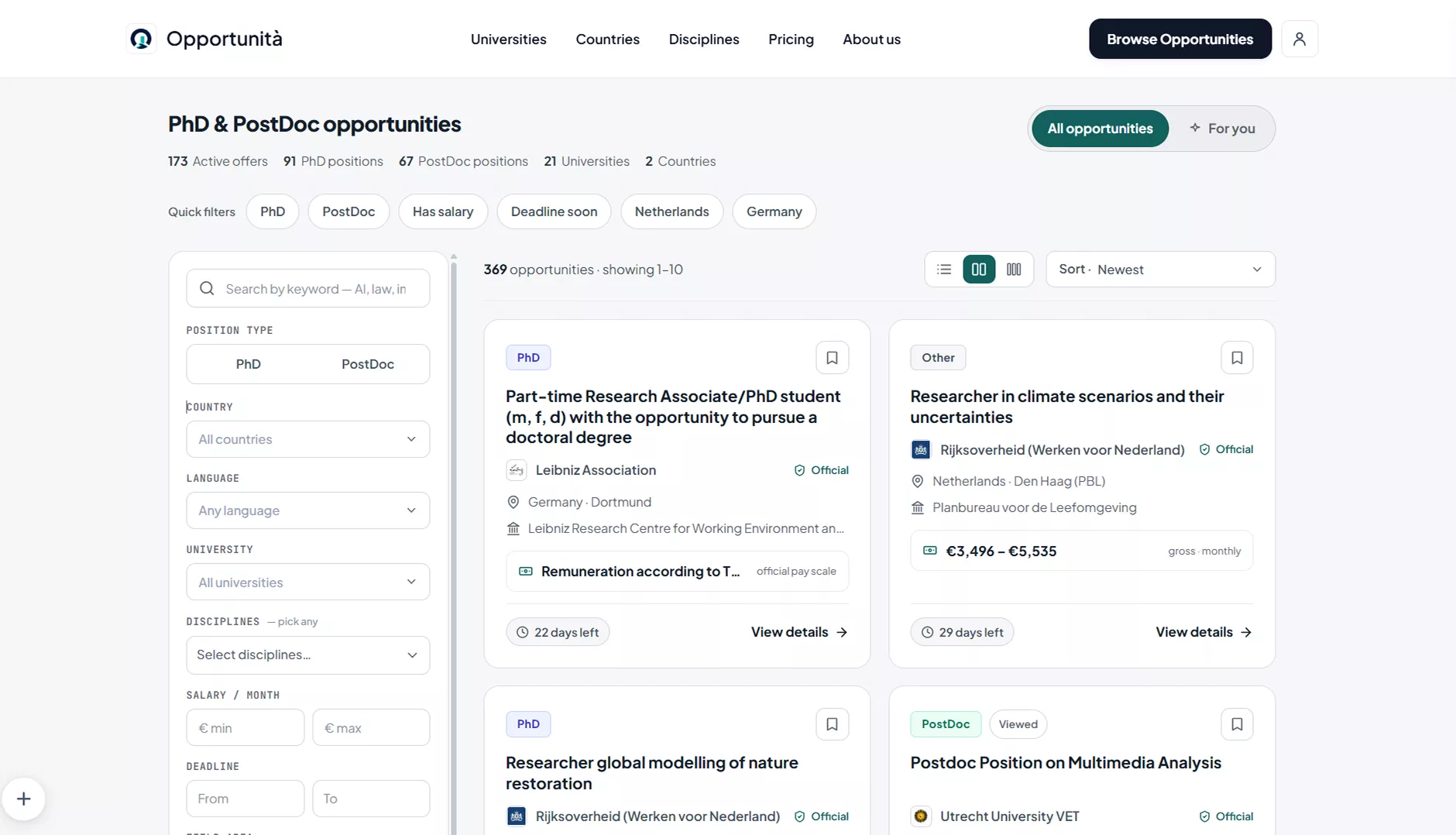Click 'Remuneration according to T...' text
Image resolution: width=1456 pixels, height=835 pixels.
[640, 572]
